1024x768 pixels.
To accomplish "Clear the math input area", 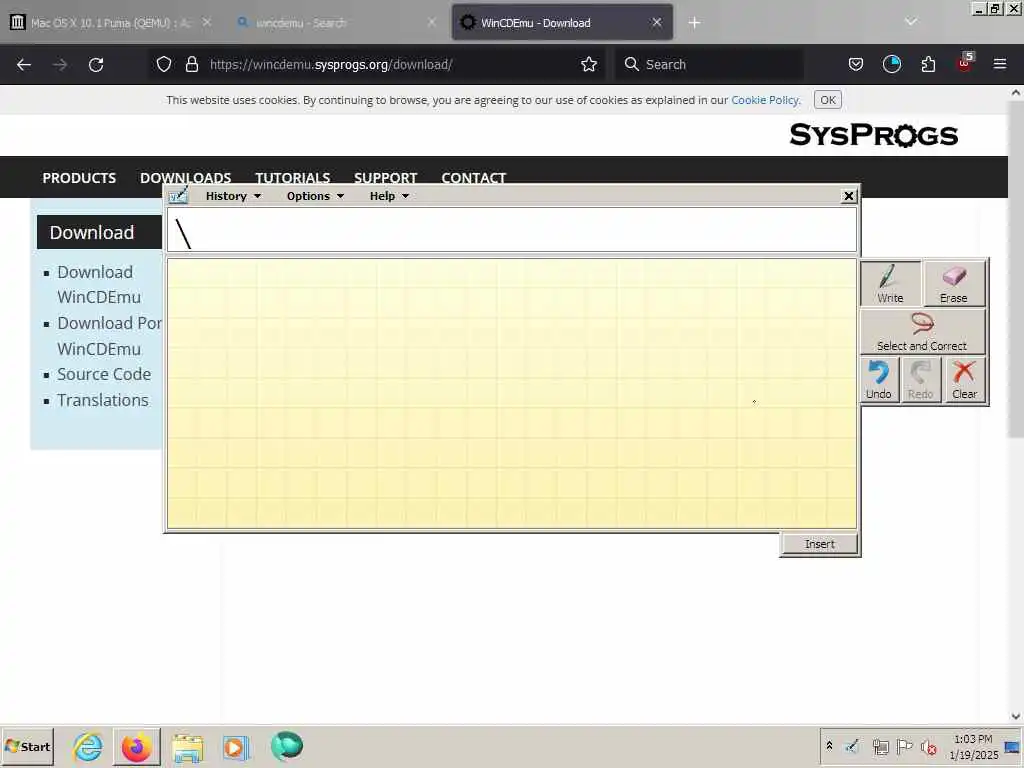I will click(x=964, y=379).
